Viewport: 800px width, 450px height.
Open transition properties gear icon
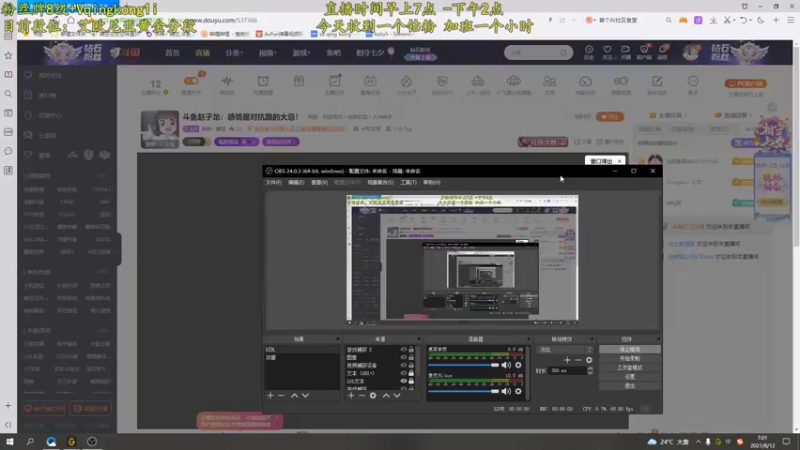(x=589, y=360)
